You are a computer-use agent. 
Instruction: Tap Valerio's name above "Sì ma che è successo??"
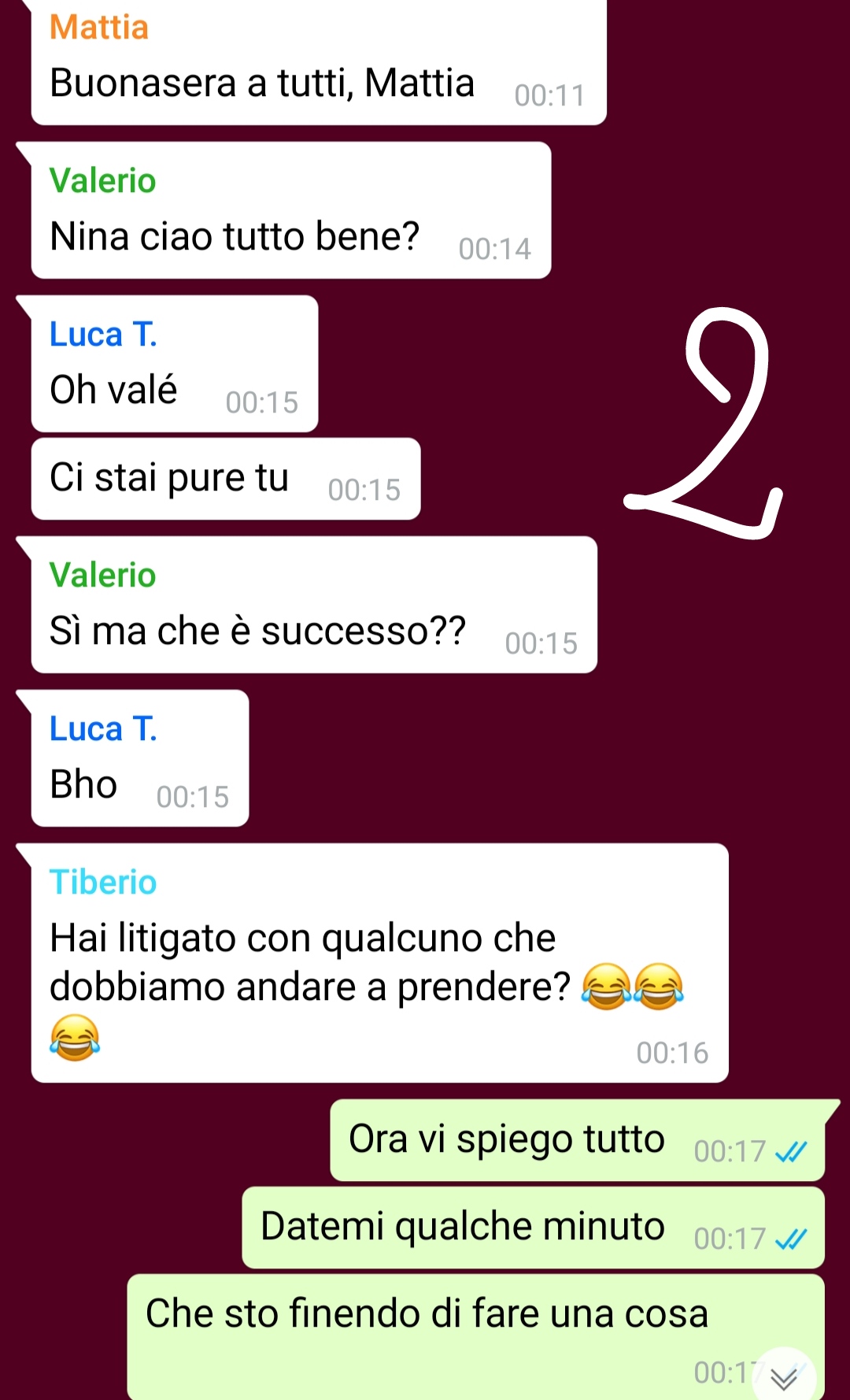click(x=103, y=576)
